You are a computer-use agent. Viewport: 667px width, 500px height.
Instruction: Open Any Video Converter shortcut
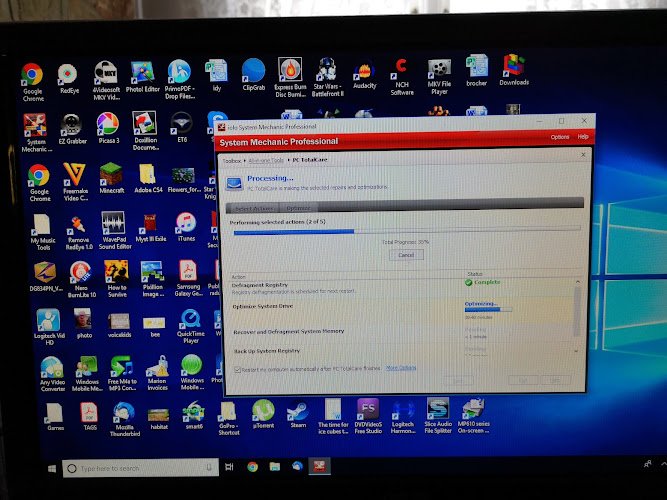pos(52,374)
